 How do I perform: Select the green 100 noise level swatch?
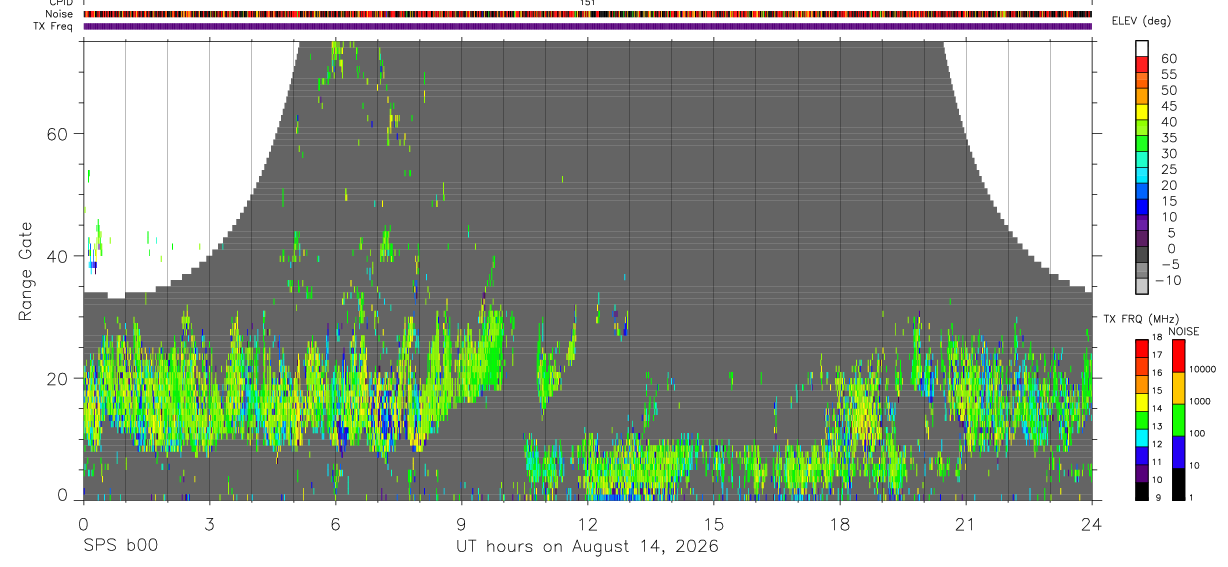[x=1179, y=420]
